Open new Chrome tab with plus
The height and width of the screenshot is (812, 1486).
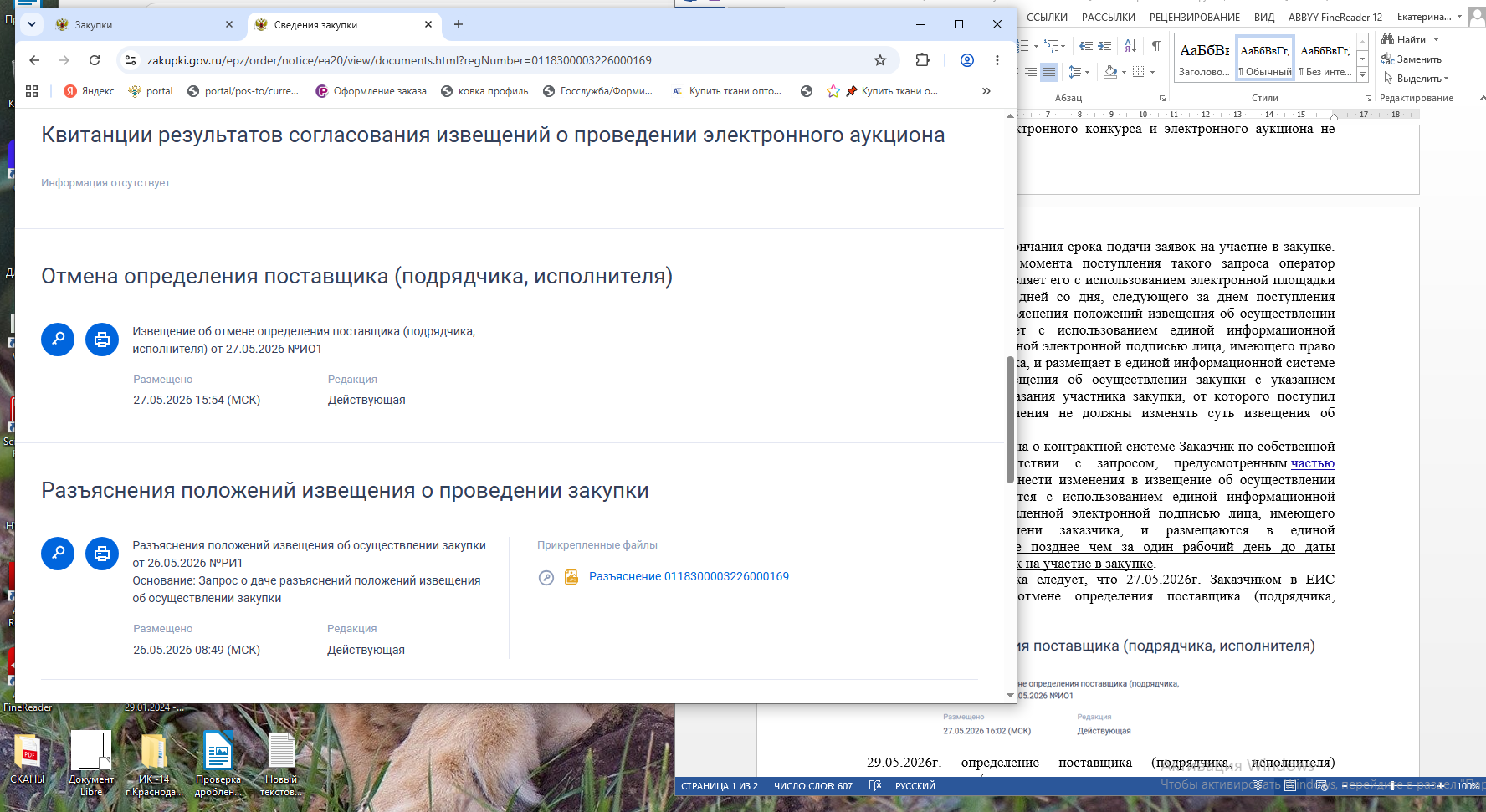coord(459,24)
